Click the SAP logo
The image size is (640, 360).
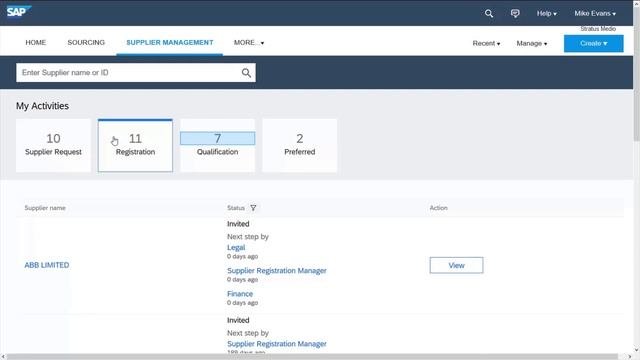tap(19, 12)
